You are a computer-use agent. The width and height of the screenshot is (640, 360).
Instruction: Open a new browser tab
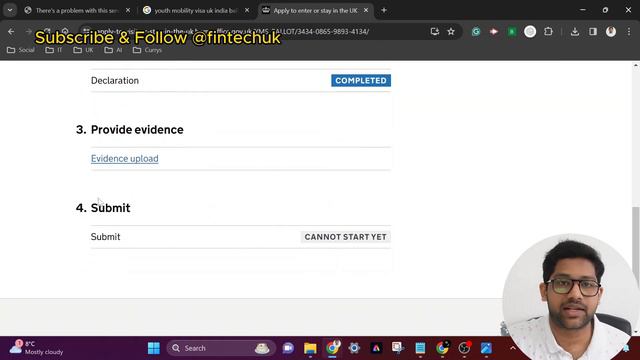(384, 10)
